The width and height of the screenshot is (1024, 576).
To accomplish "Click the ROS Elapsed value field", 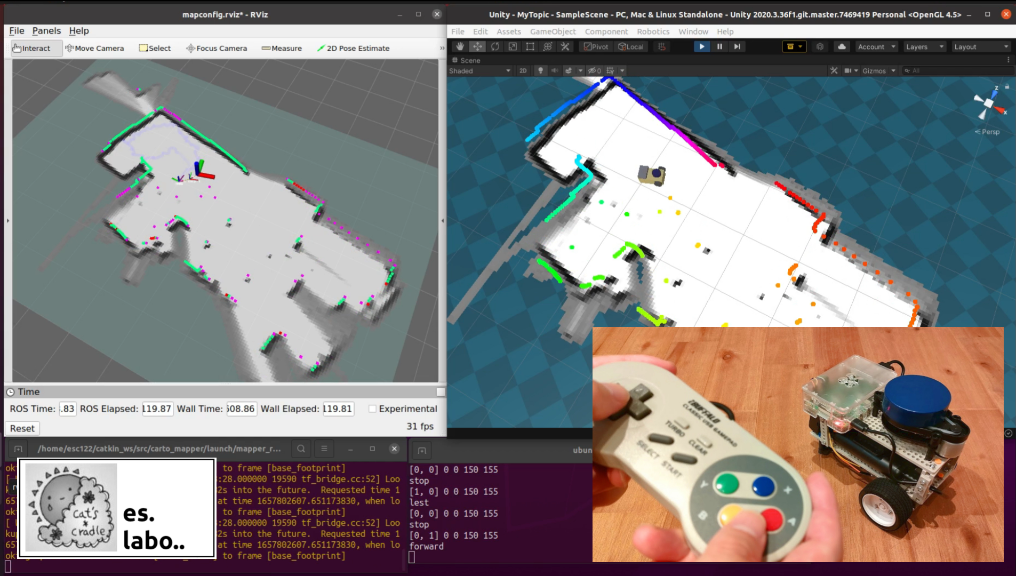I will click(157, 409).
